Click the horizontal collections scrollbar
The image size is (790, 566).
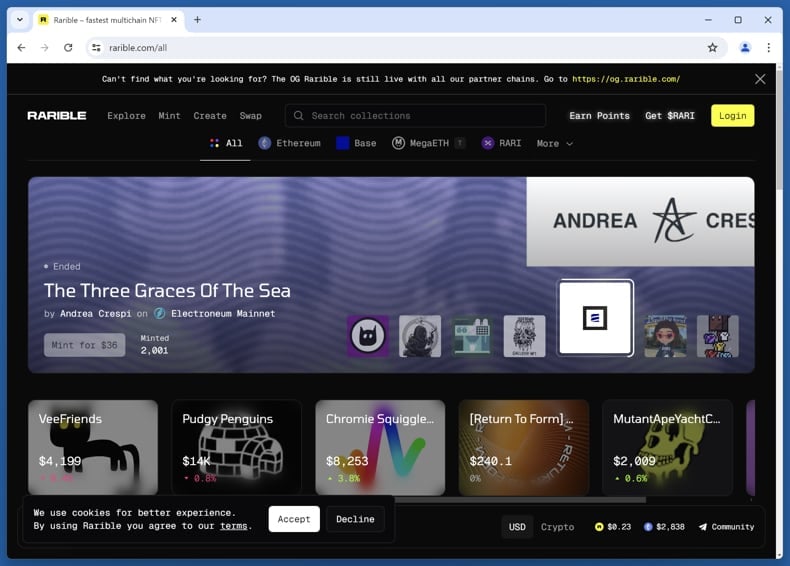pos(520,500)
